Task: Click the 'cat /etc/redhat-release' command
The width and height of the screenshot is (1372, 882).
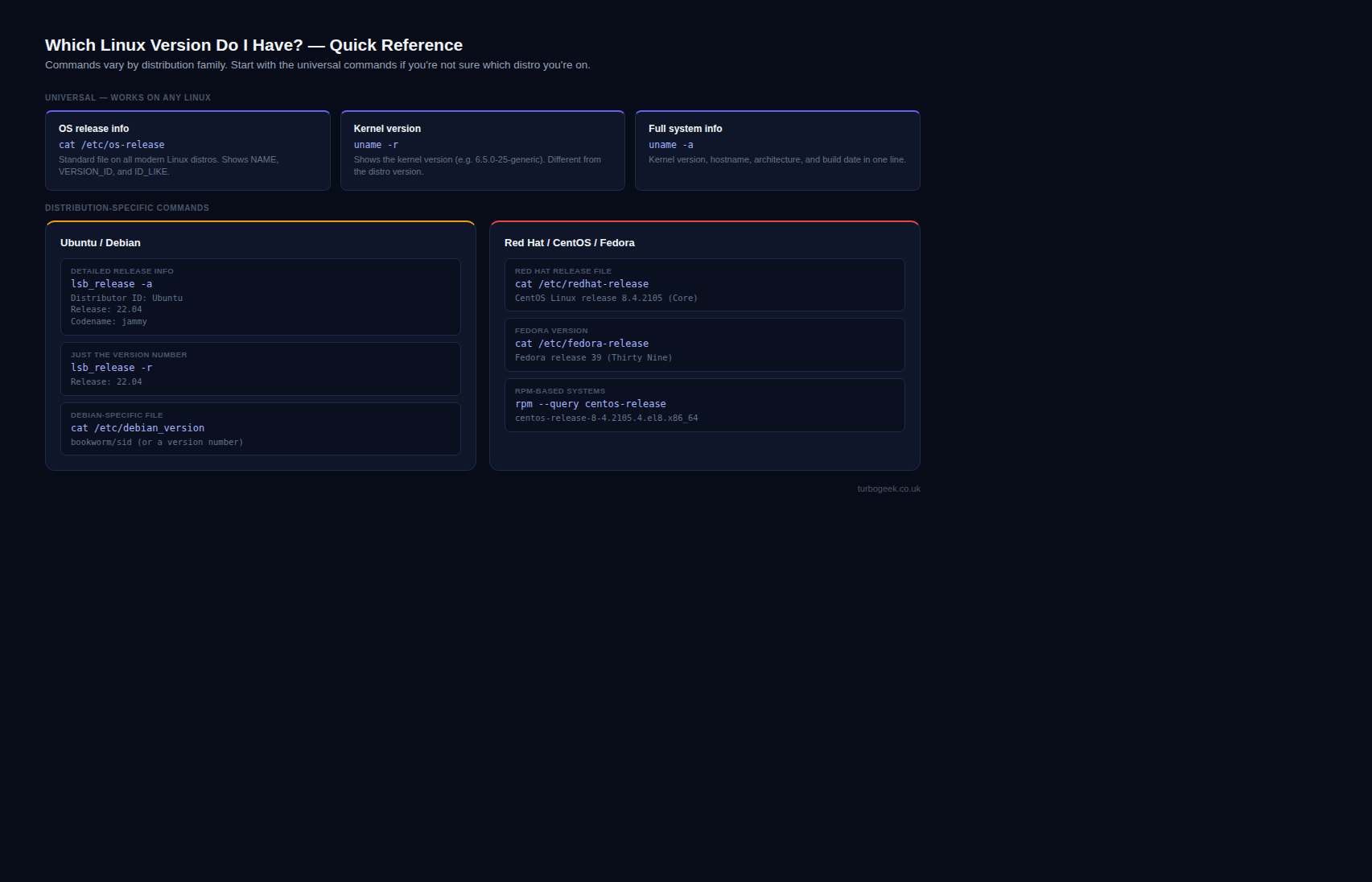Action: pos(582,284)
